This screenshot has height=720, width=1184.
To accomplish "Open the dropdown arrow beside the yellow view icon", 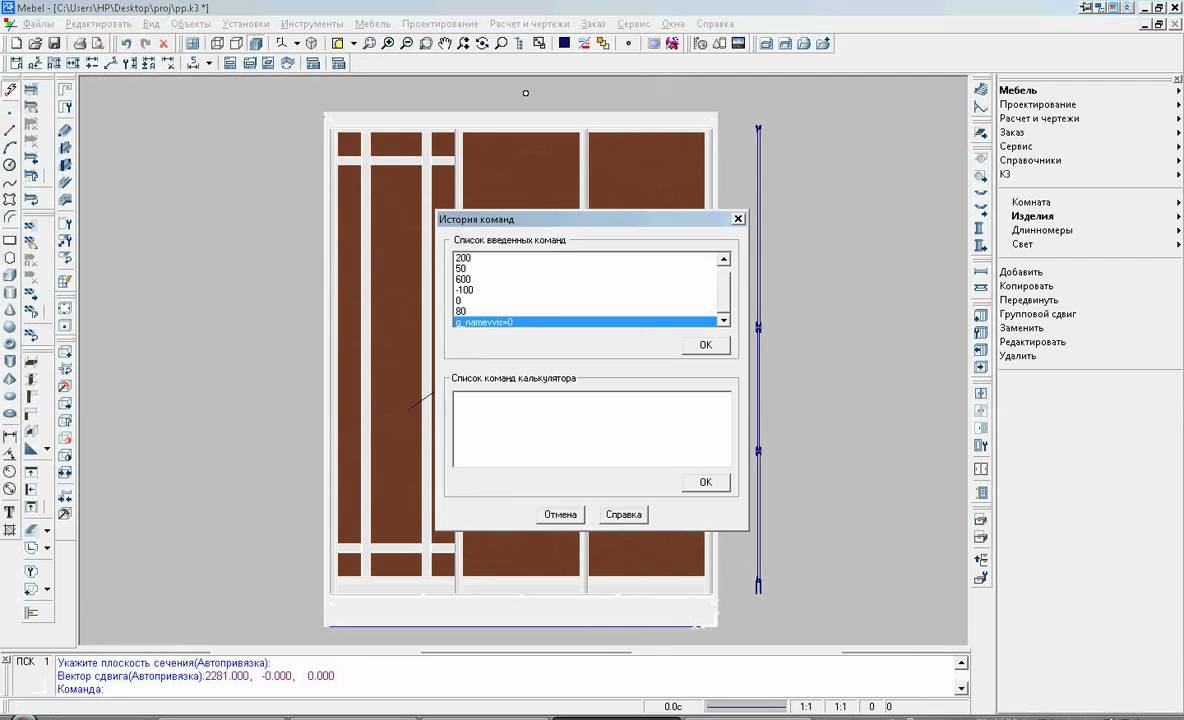I will pos(353,44).
